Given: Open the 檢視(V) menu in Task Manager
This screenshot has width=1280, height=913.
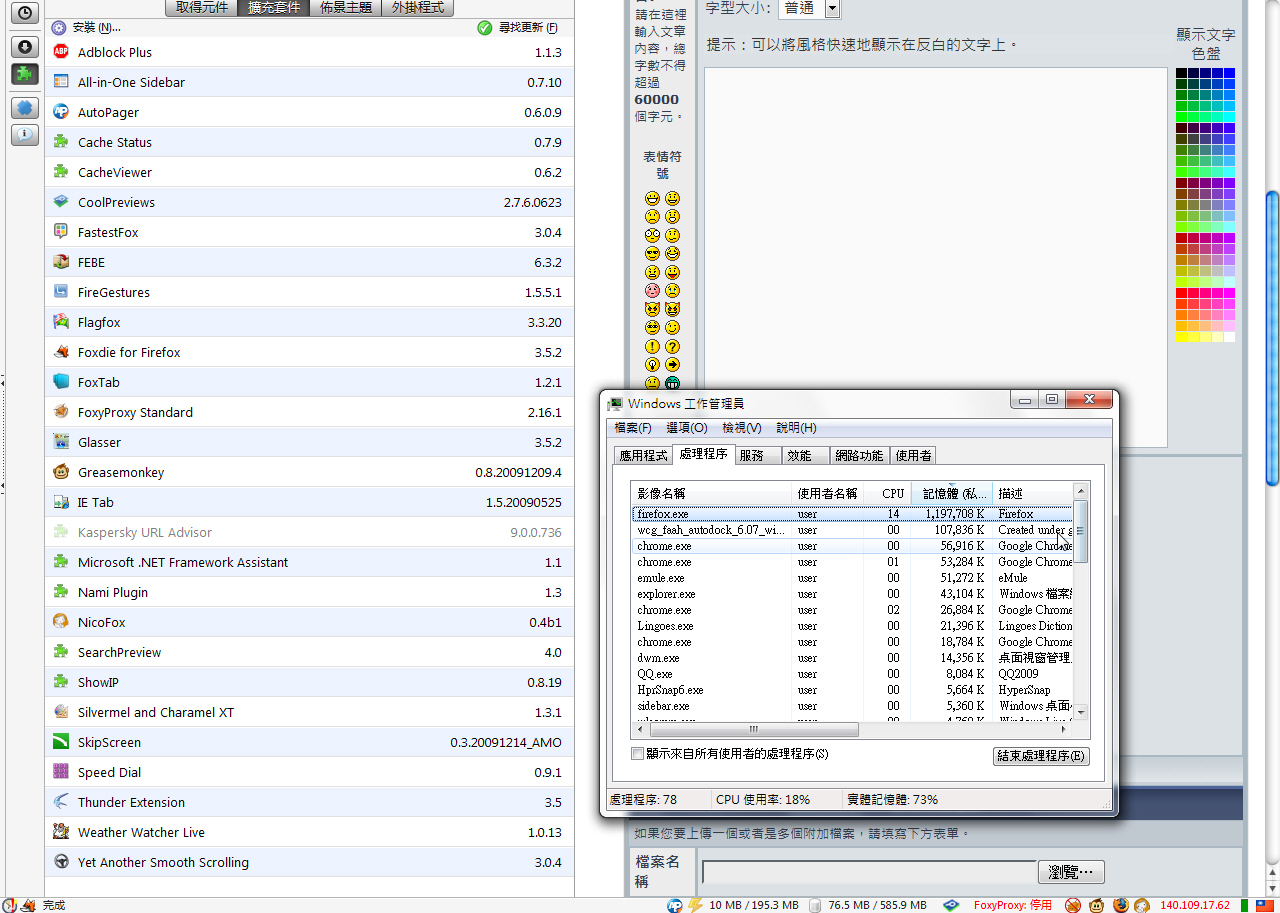Looking at the screenshot, I should 741,427.
